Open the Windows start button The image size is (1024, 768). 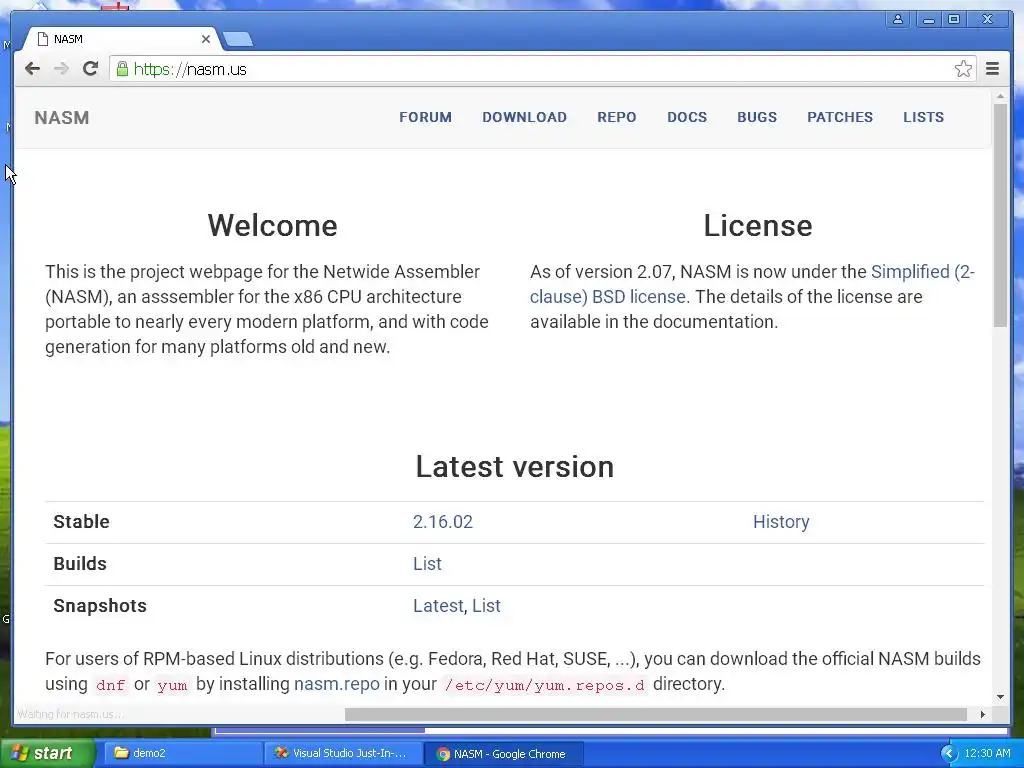46,754
